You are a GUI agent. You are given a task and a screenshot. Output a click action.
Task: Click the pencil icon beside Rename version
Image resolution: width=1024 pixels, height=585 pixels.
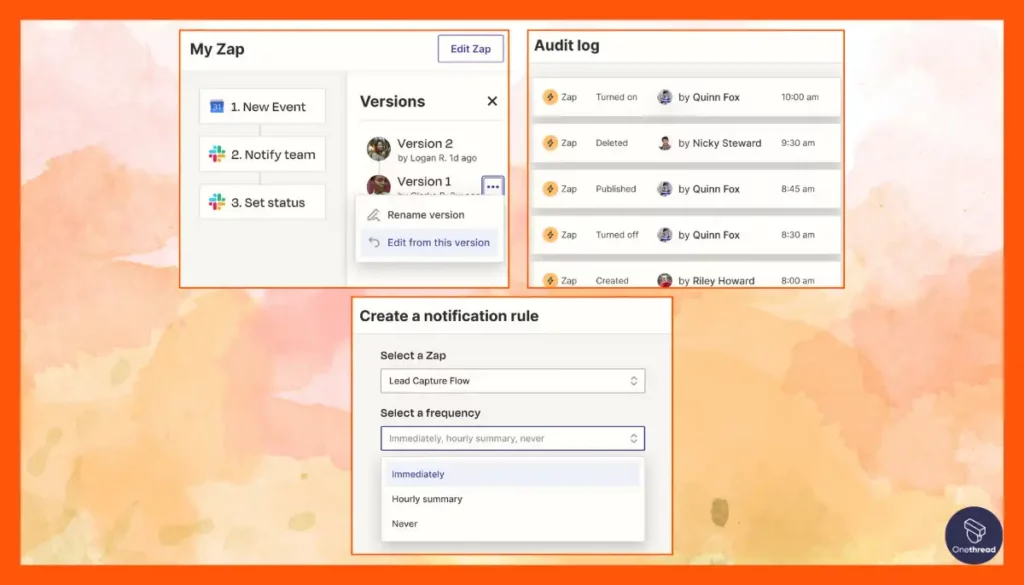pos(374,215)
